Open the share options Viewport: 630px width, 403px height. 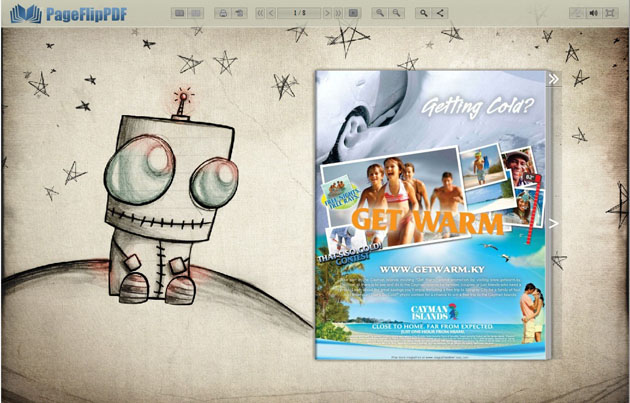coord(440,13)
